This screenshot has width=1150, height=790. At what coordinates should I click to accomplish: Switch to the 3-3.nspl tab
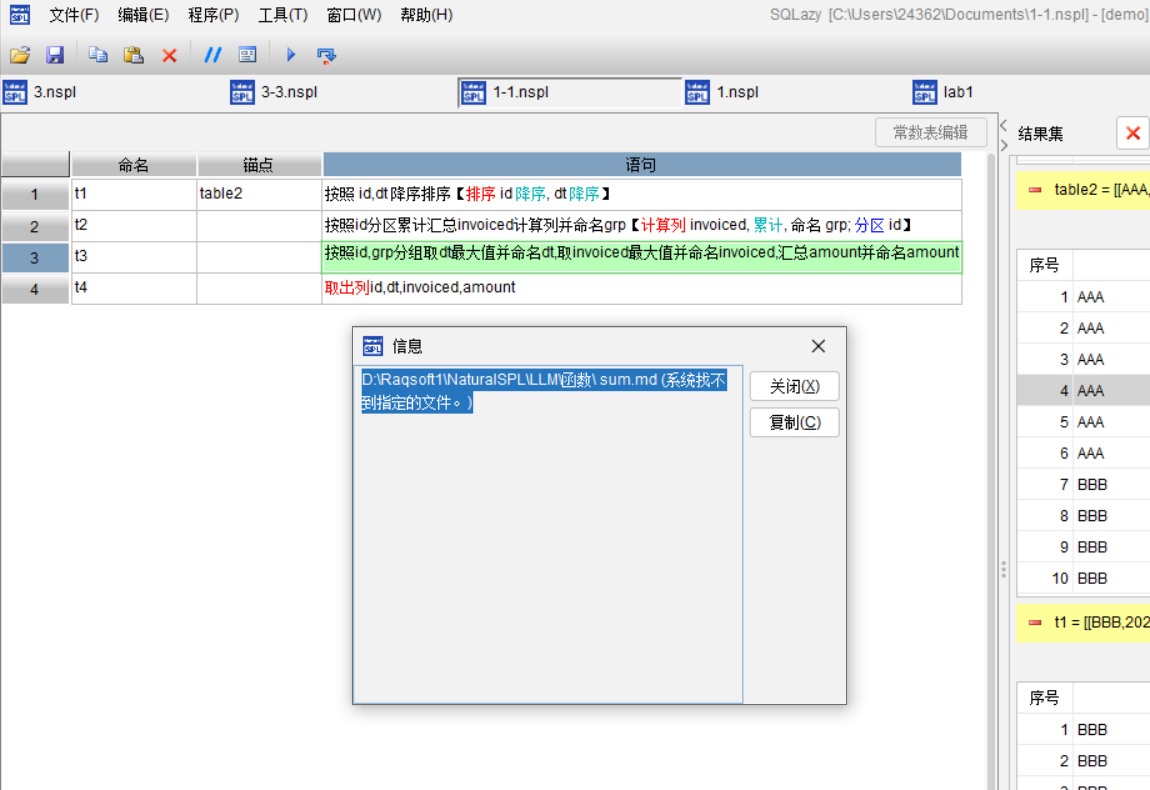(343, 92)
